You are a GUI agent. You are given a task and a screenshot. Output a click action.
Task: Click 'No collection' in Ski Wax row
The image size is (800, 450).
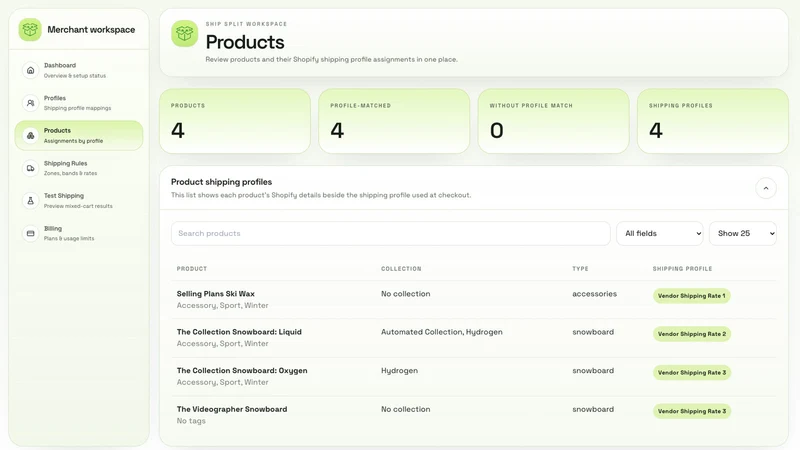coord(406,294)
